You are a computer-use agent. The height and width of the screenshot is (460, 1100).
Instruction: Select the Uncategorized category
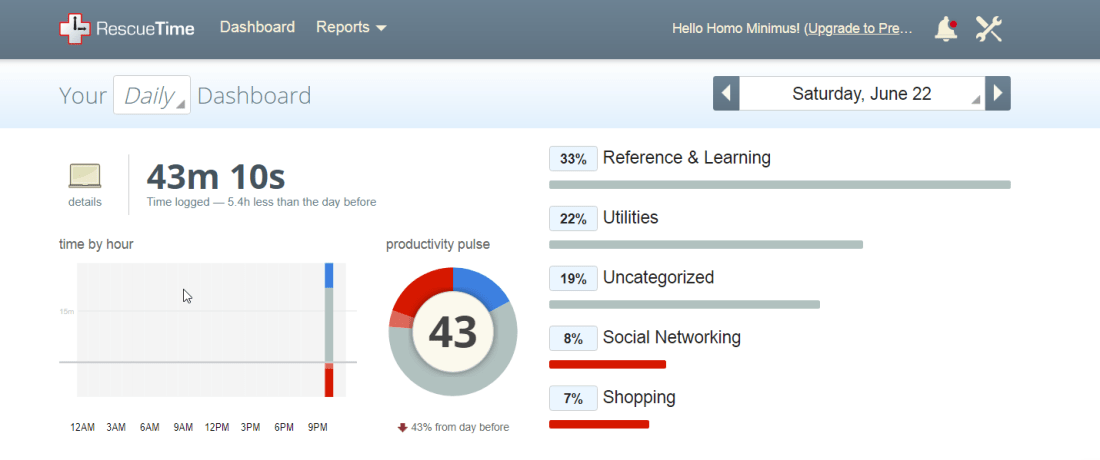(x=658, y=278)
